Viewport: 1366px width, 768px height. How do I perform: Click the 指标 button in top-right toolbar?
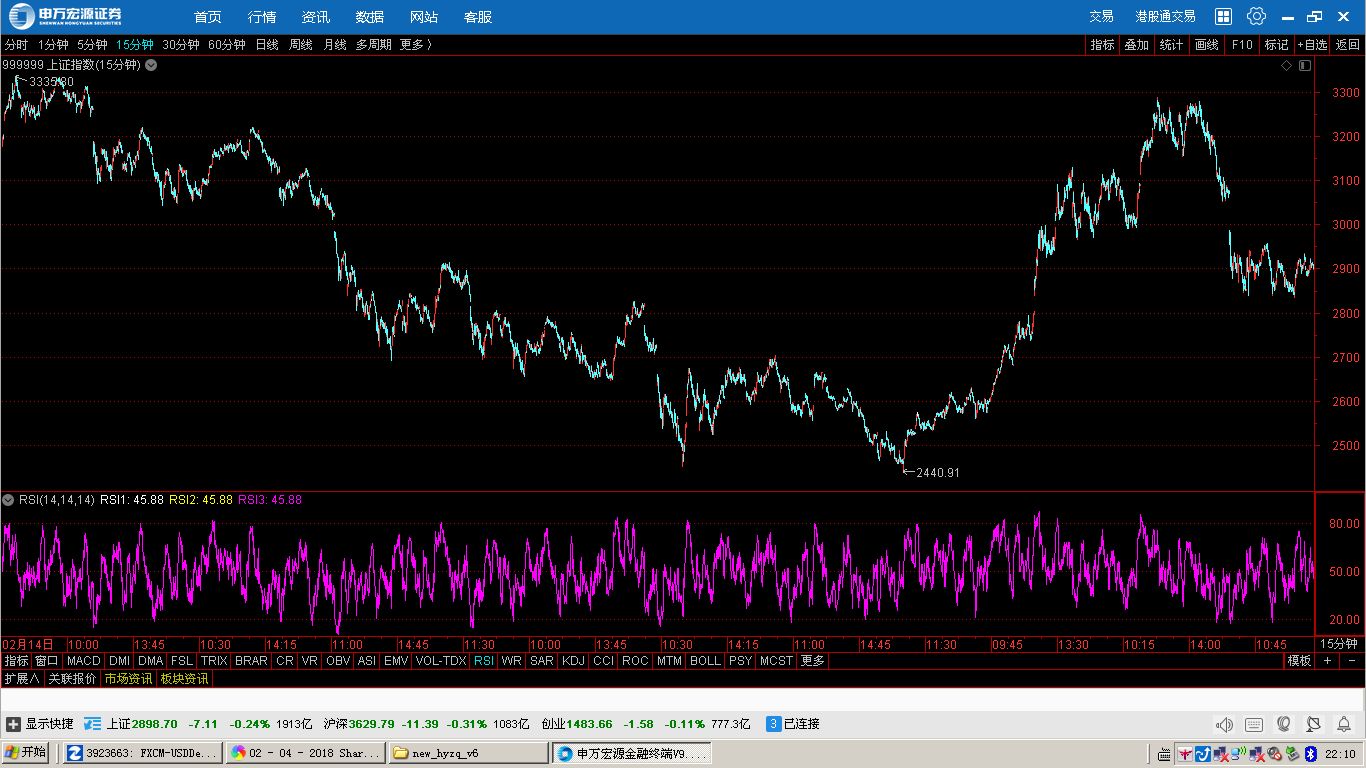coord(1103,45)
